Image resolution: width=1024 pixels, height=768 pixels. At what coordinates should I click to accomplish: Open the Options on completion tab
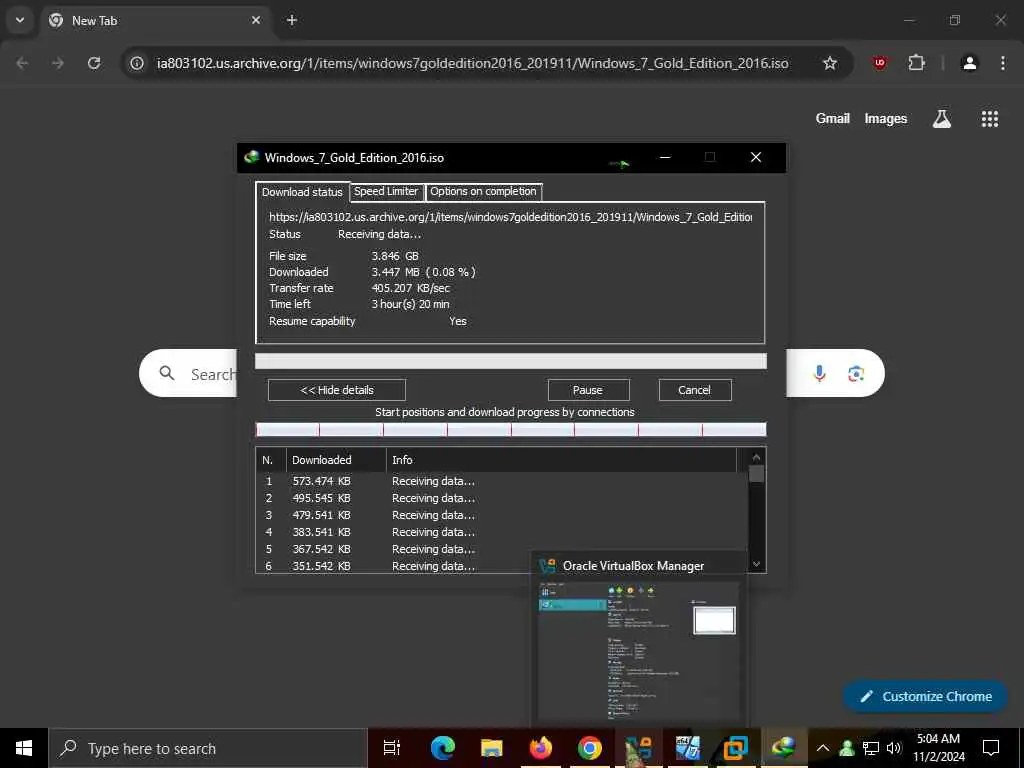pyautogui.click(x=483, y=191)
